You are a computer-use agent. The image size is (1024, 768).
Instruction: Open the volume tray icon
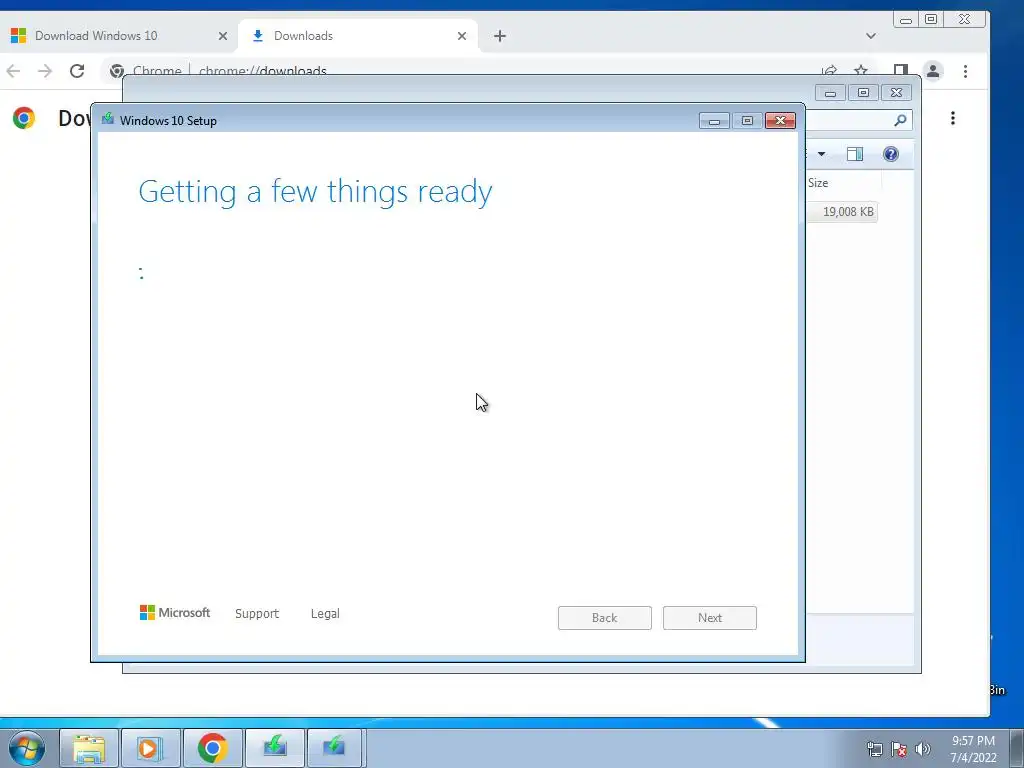click(x=923, y=749)
